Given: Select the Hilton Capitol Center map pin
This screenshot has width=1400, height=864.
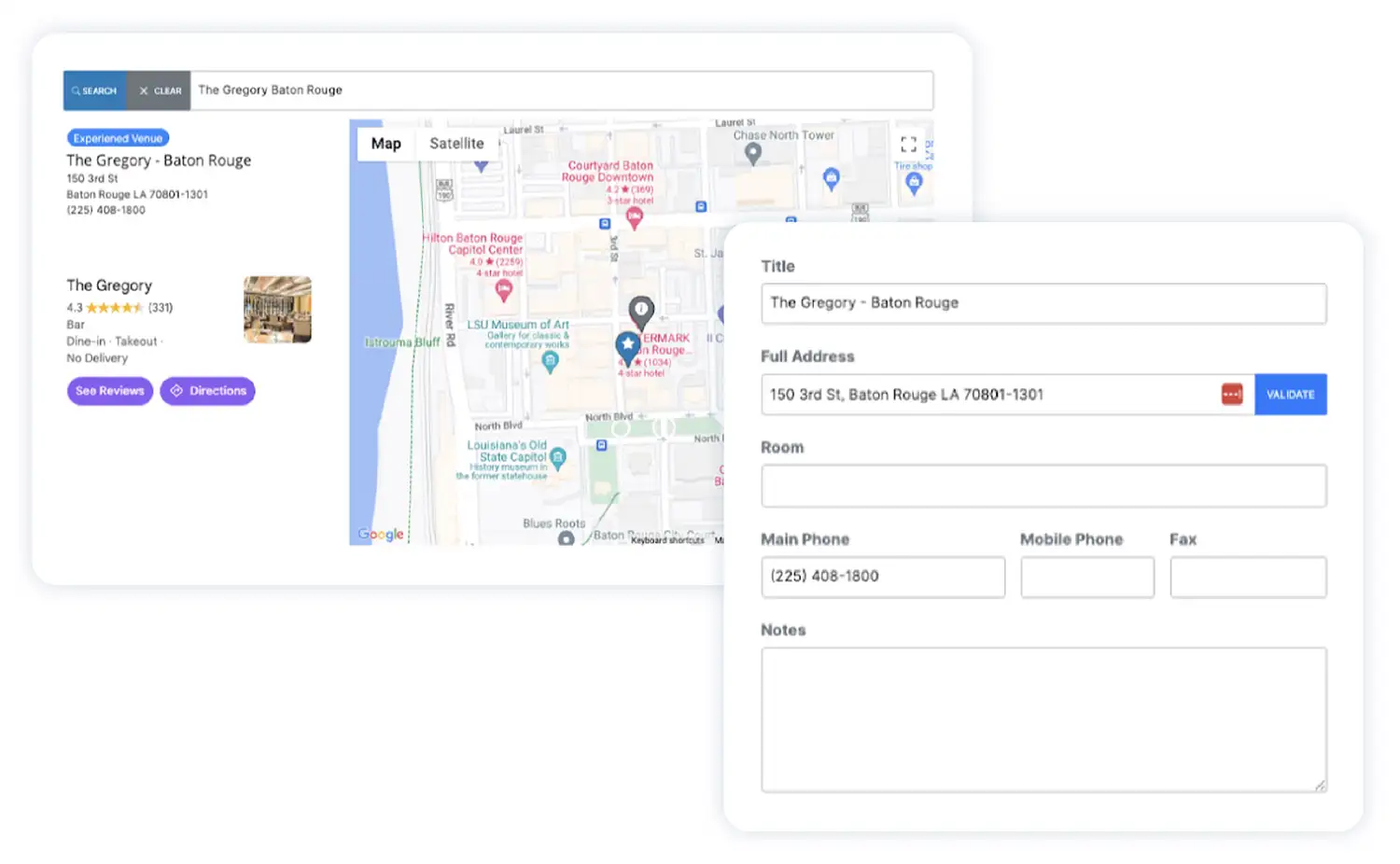Looking at the screenshot, I should point(504,291).
